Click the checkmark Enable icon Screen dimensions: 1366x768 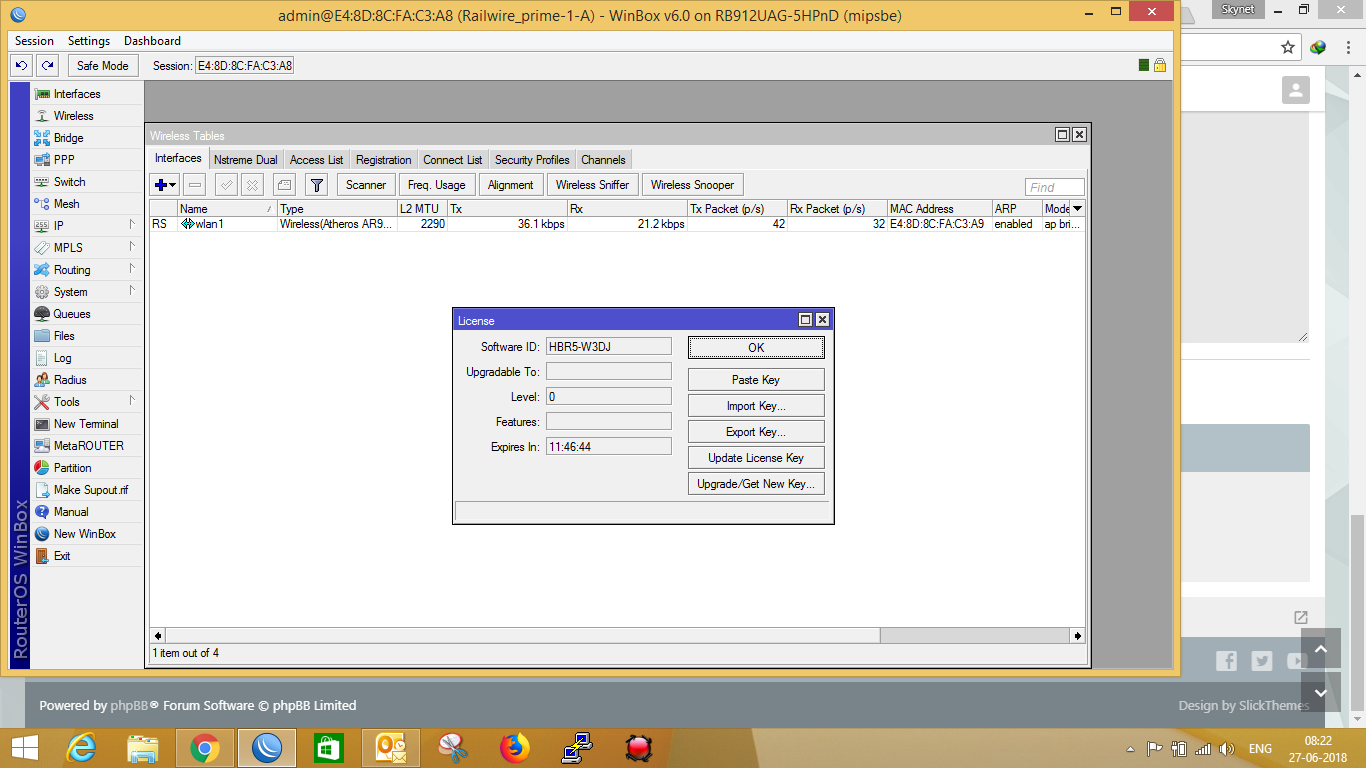coord(226,185)
